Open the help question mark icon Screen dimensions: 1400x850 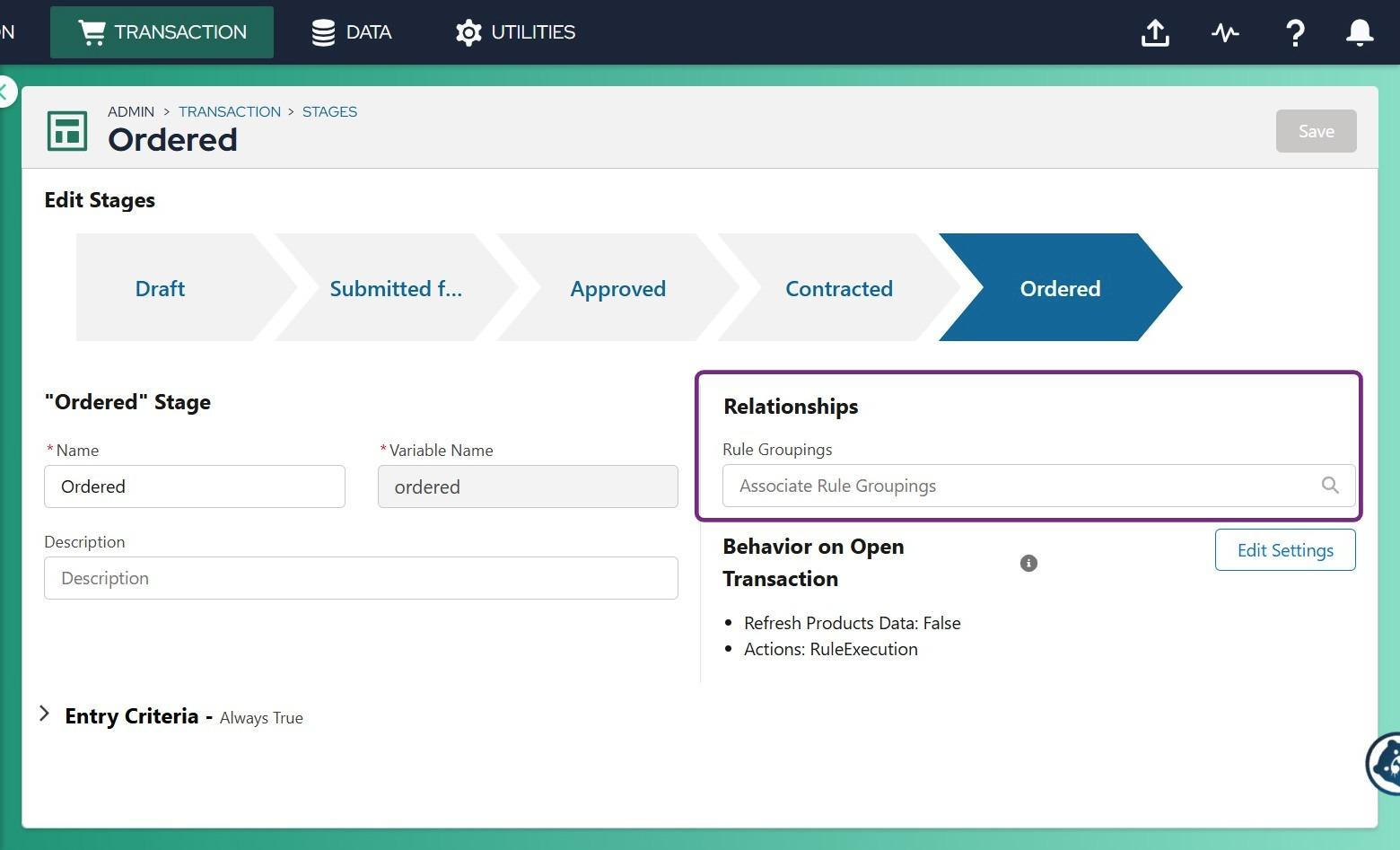pyautogui.click(x=1295, y=32)
